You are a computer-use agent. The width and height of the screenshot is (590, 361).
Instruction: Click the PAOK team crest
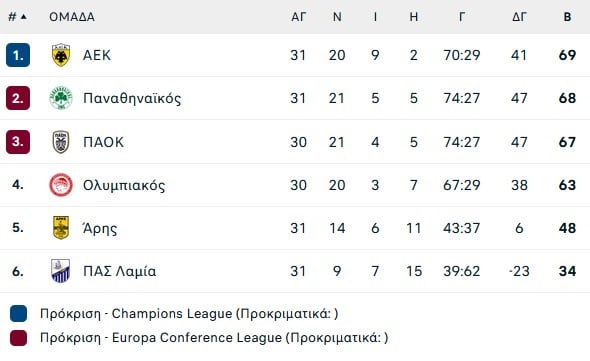[61, 142]
